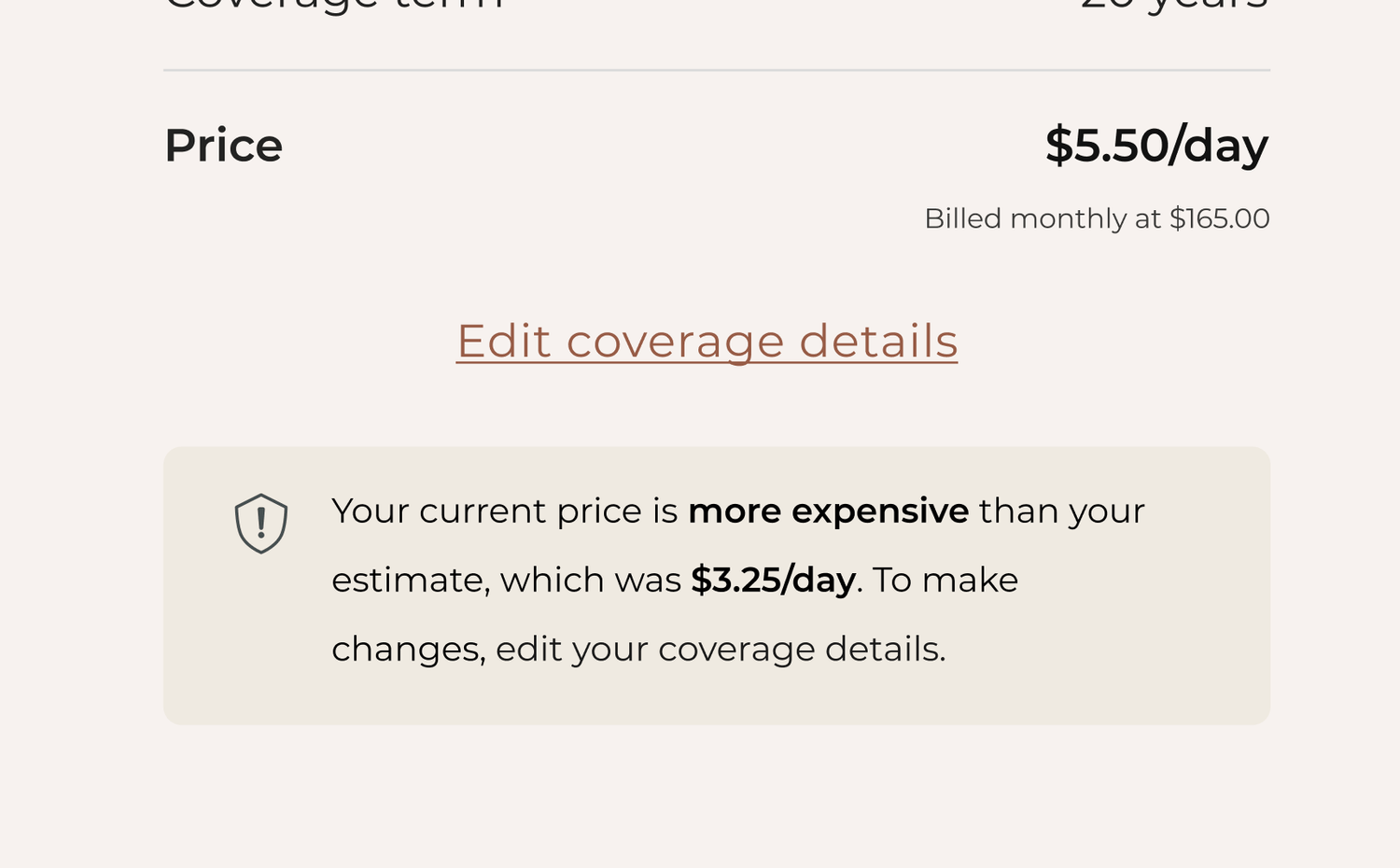
Task: Click the 'changes, edit your coverage details.' line
Action: [x=638, y=649]
